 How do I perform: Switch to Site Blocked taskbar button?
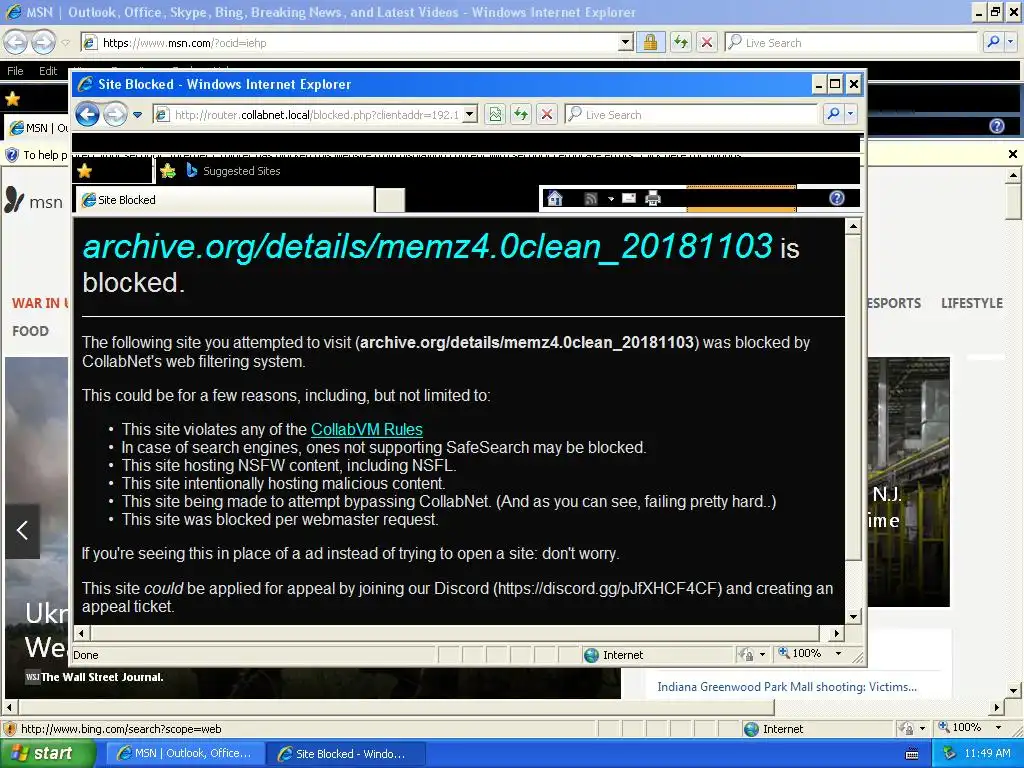[346, 754]
